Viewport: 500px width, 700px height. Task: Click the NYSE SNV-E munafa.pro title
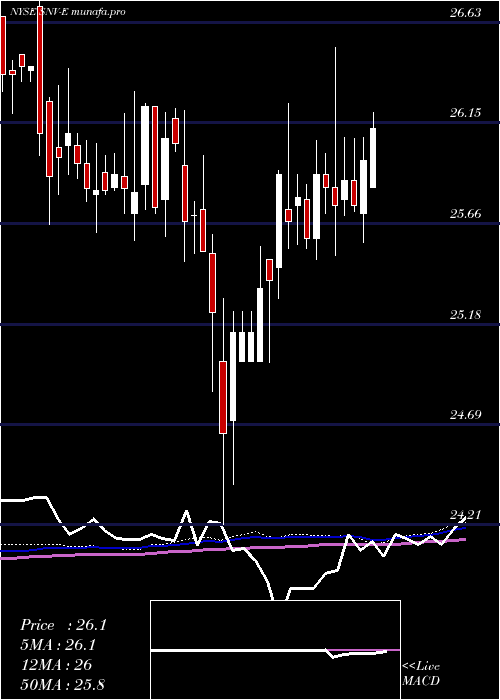click(67, 12)
